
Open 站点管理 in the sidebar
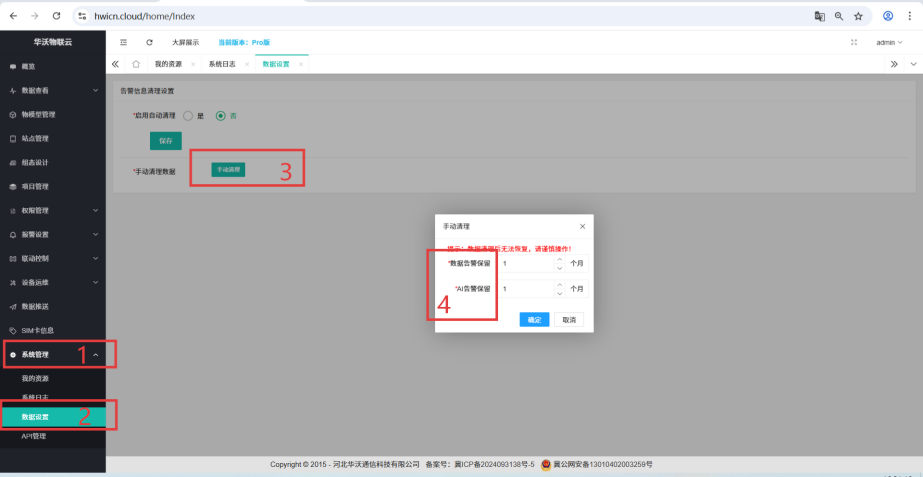35,138
